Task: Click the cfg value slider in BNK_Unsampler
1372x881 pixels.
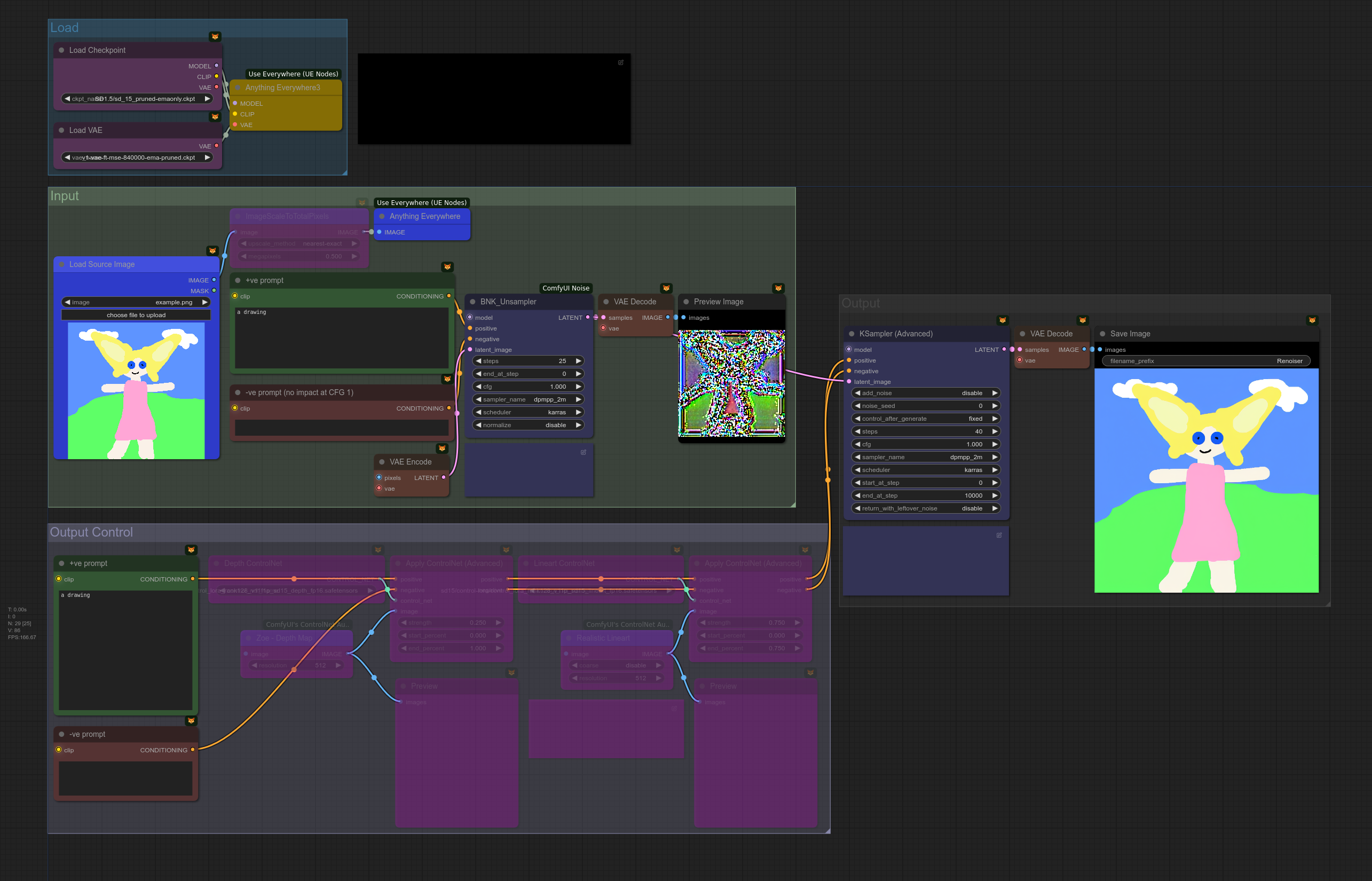Action: point(528,387)
